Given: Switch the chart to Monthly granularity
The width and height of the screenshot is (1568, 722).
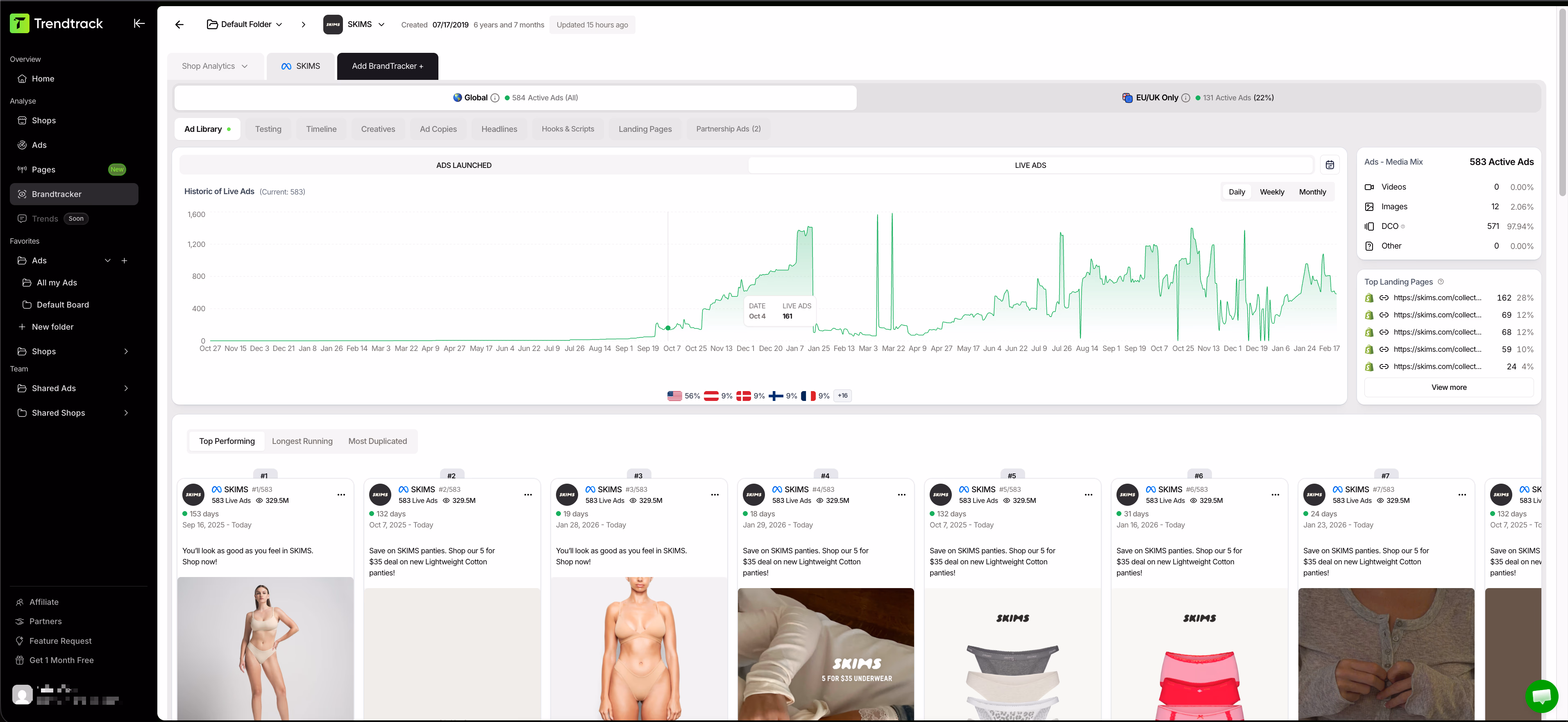Looking at the screenshot, I should click(1313, 192).
